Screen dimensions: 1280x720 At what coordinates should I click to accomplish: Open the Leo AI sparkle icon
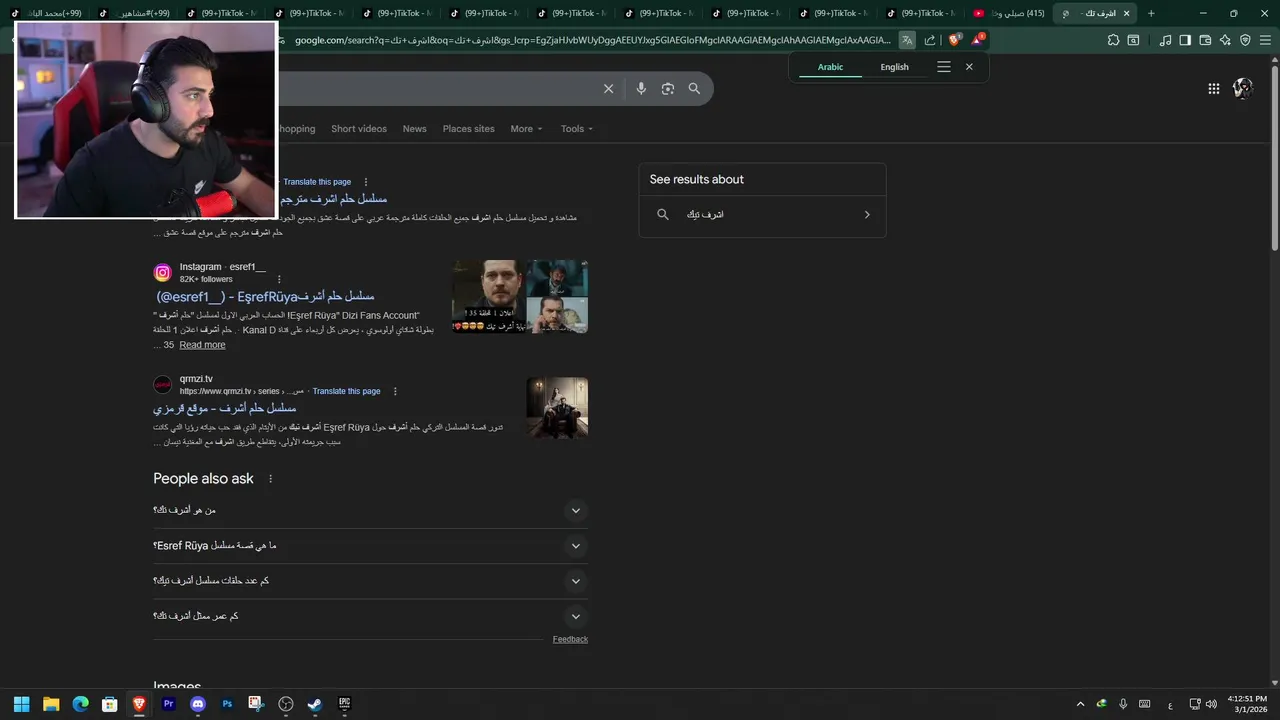[x=1225, y=40]
